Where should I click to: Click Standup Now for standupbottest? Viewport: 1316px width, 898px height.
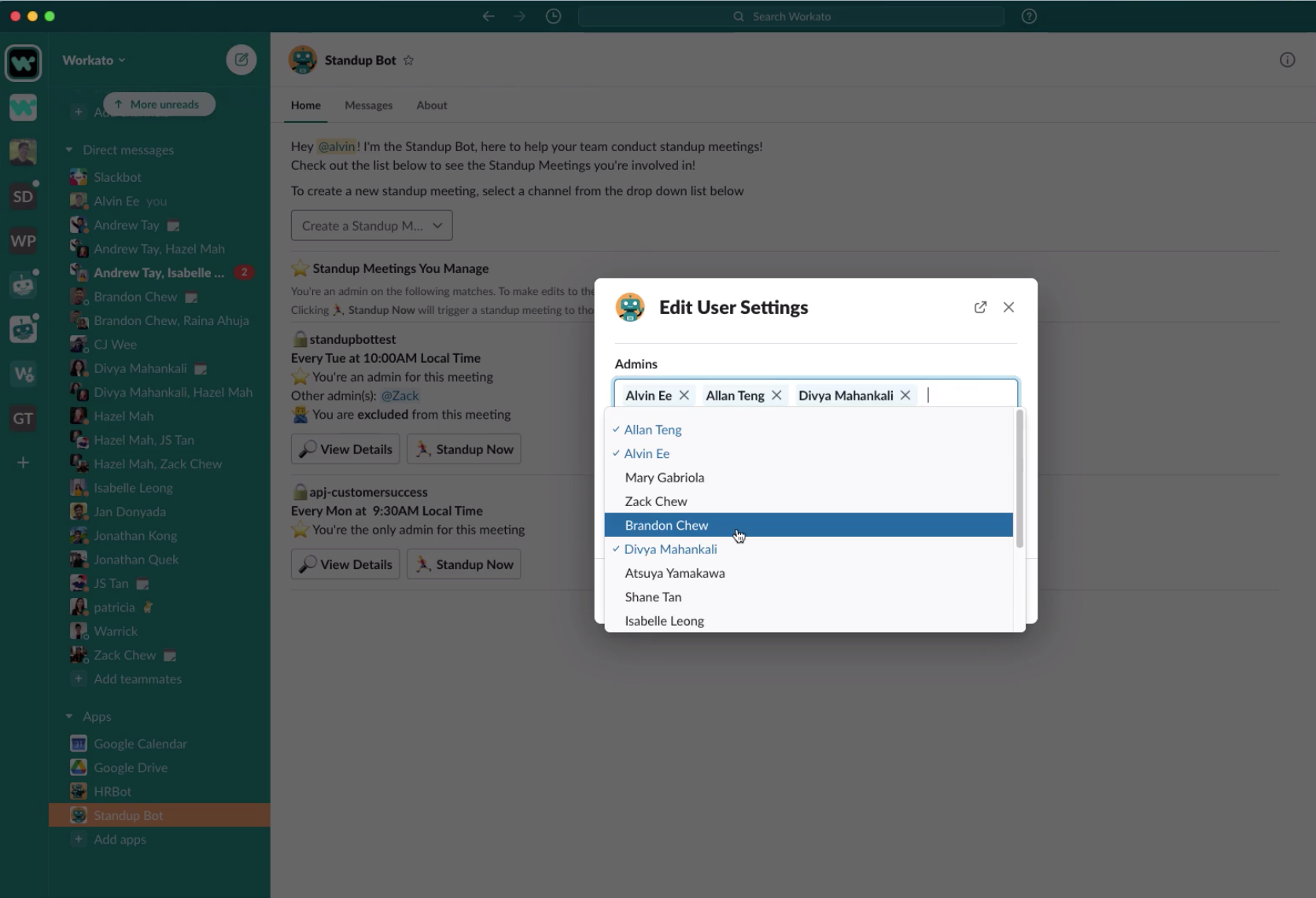pyautogui.click(x=464, y=449)
